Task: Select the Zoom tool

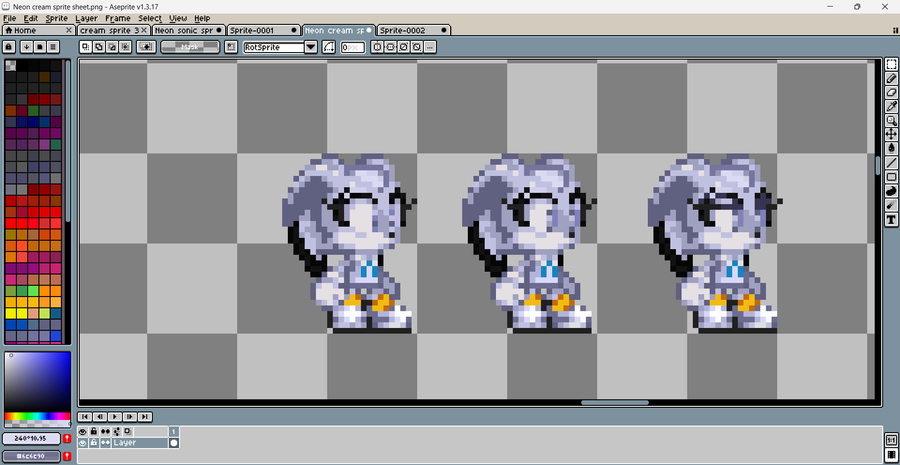Action: point(891,121)
